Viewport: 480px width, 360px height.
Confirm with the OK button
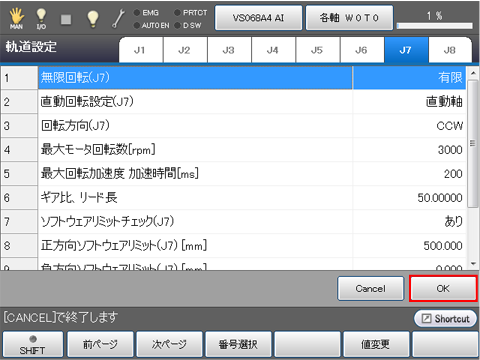443,288
